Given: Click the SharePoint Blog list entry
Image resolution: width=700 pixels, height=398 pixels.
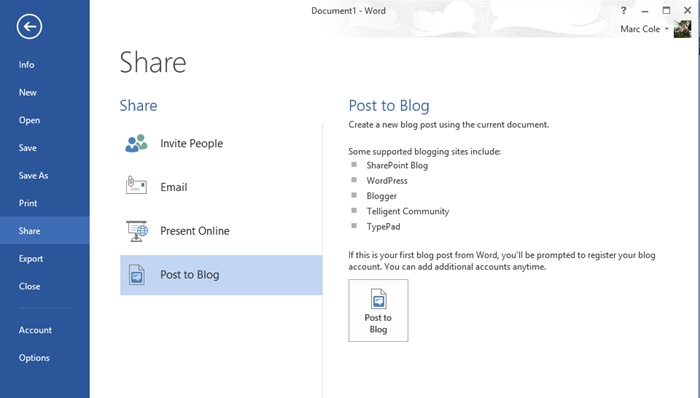Looking at the screenshot, I should pyautogui.click(x=397, y=165).
